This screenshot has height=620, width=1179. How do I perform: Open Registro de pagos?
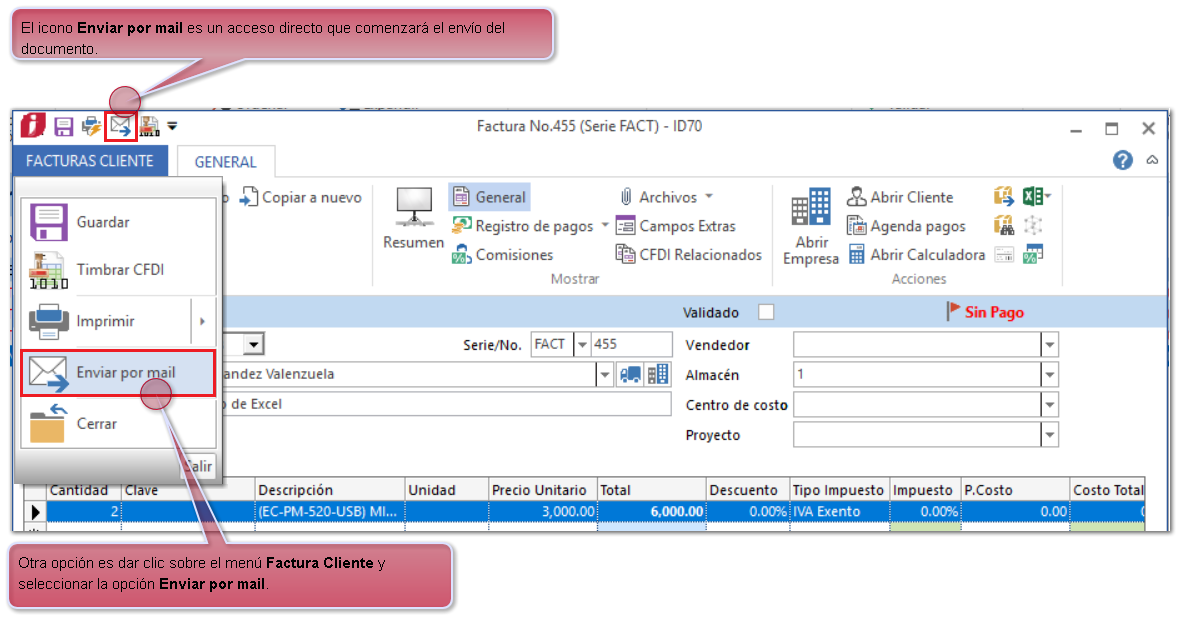point(523,226)
